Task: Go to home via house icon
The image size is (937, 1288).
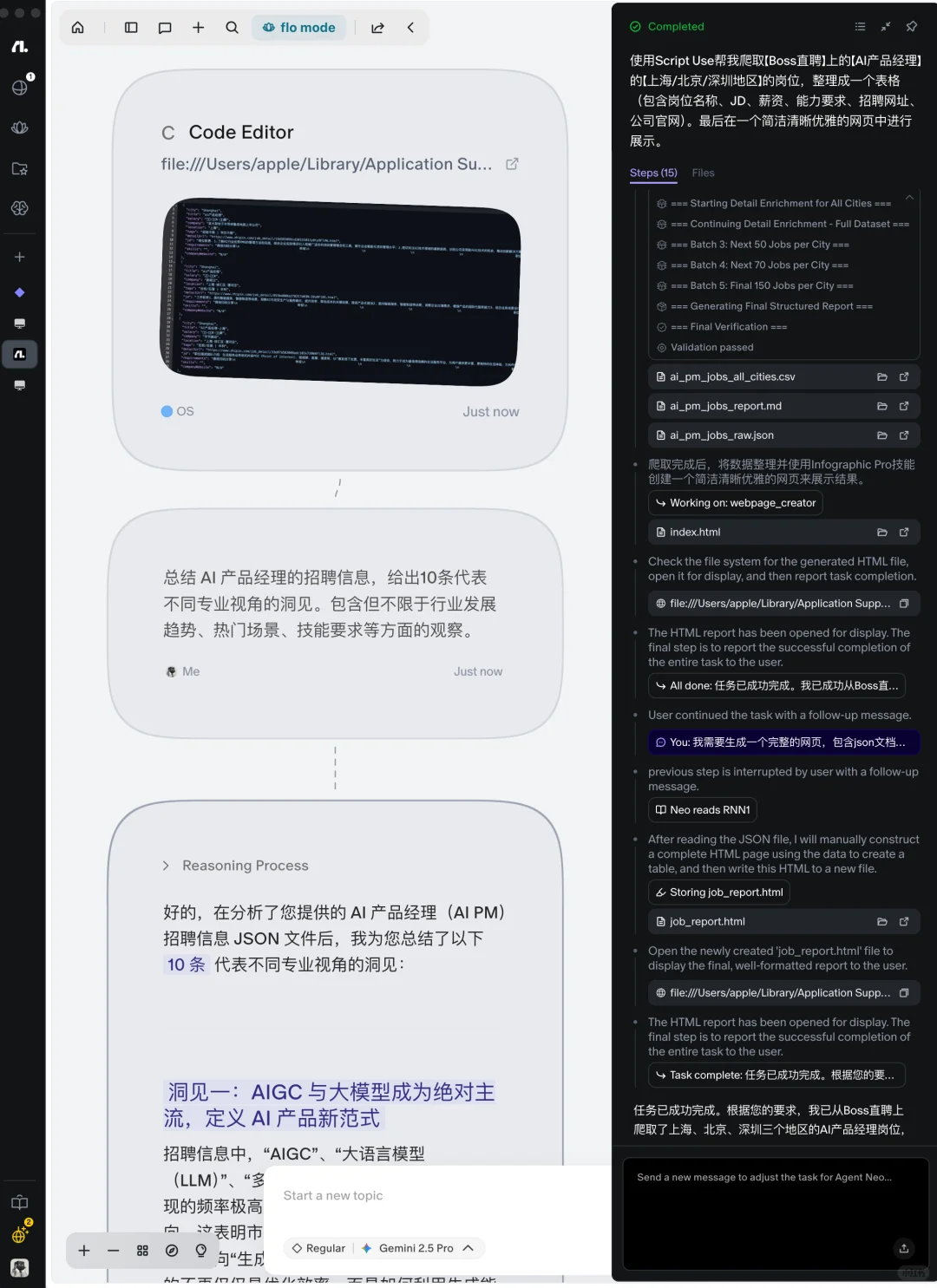Action: click(77, 28)
